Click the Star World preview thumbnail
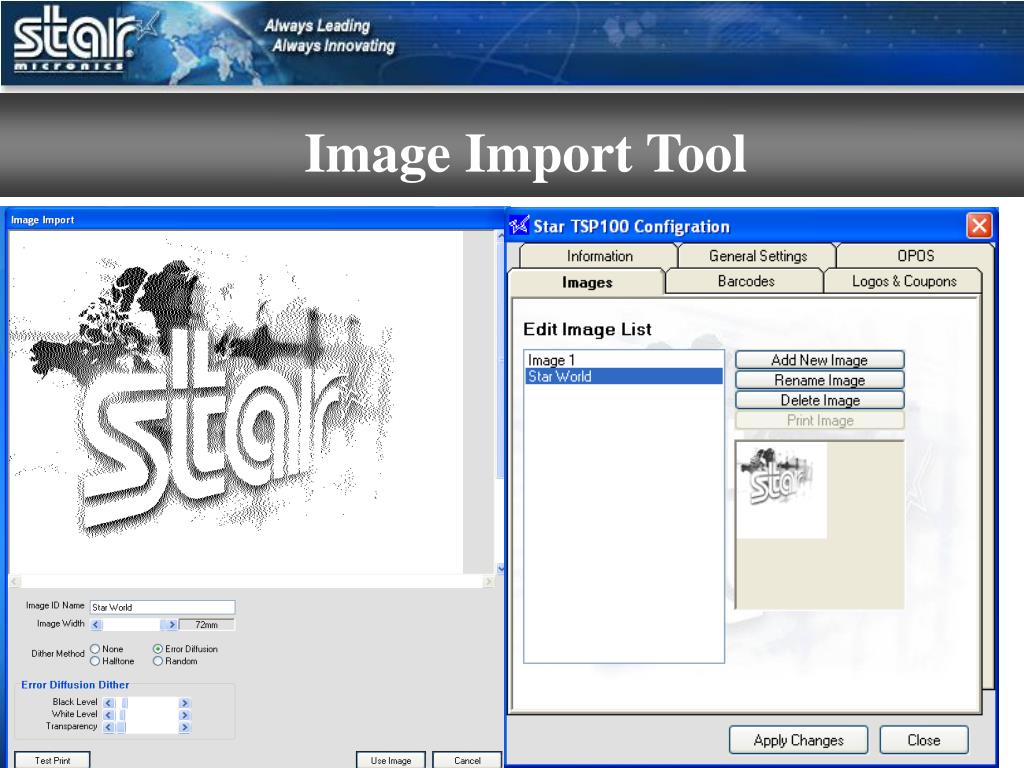1024x768 pixels. tap(782, 490)
